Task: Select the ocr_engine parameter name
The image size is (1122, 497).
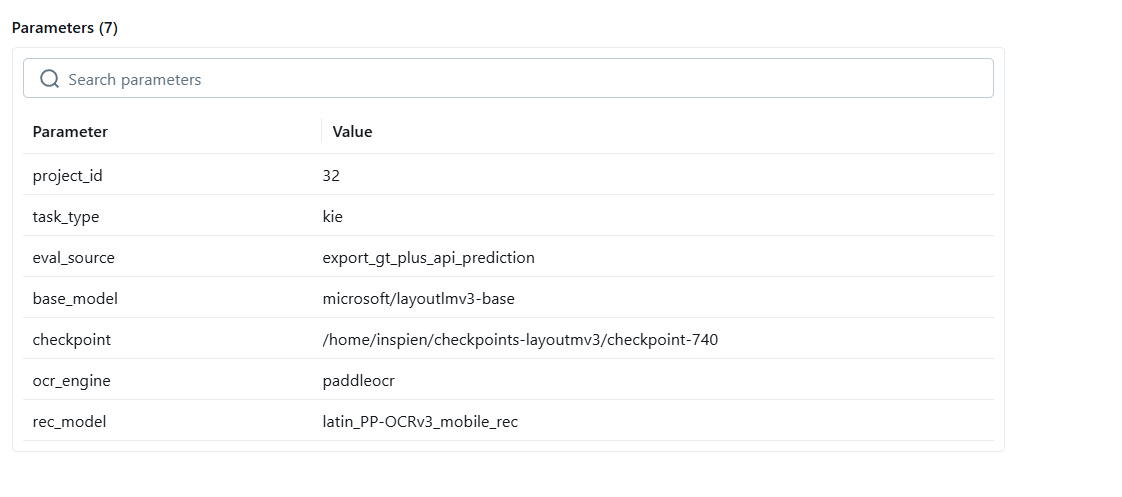Action: [x=72, y=381]
